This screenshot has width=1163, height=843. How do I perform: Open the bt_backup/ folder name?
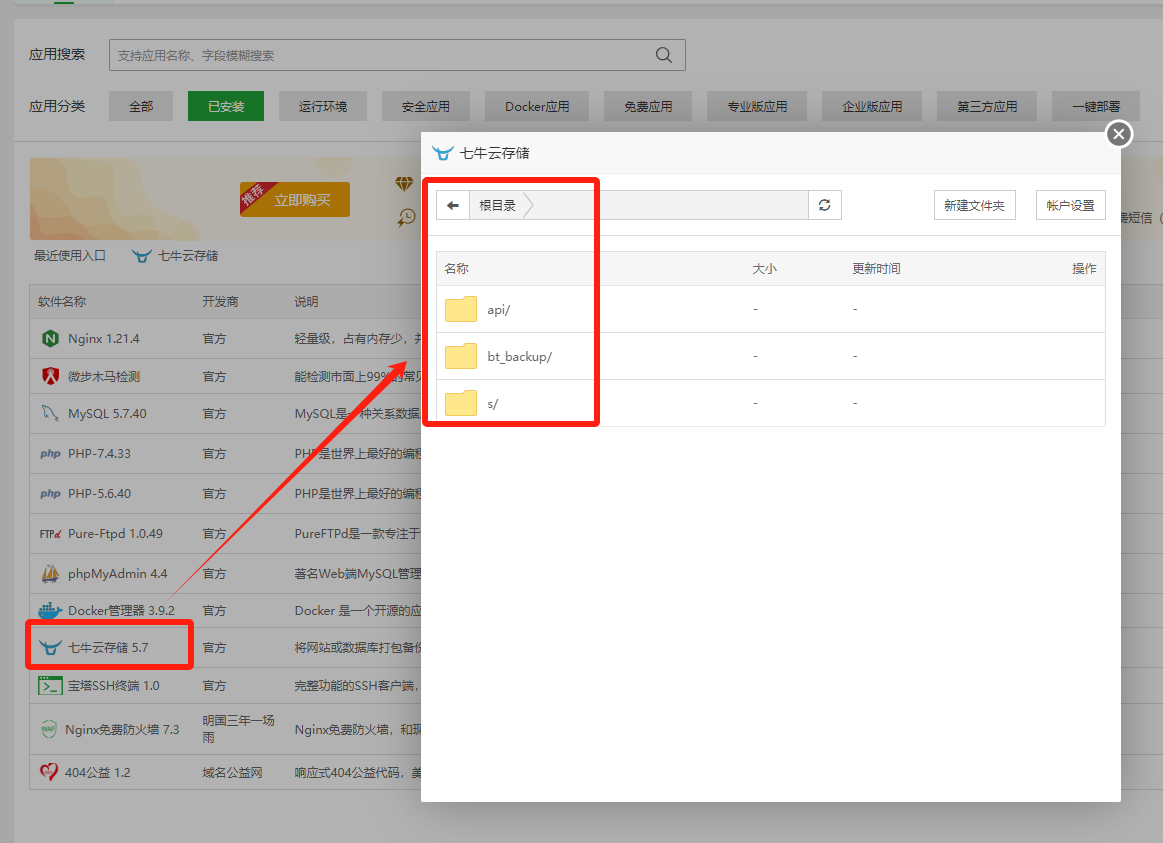(x=519, y=357)
